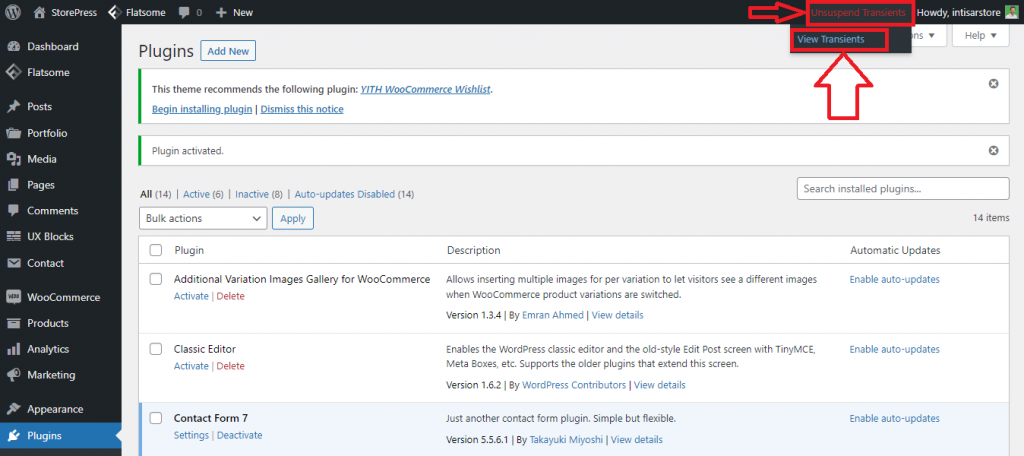This screenshot has height=456, width=1024.
Task: Click the New plus icon
Action: pos(221,12)
